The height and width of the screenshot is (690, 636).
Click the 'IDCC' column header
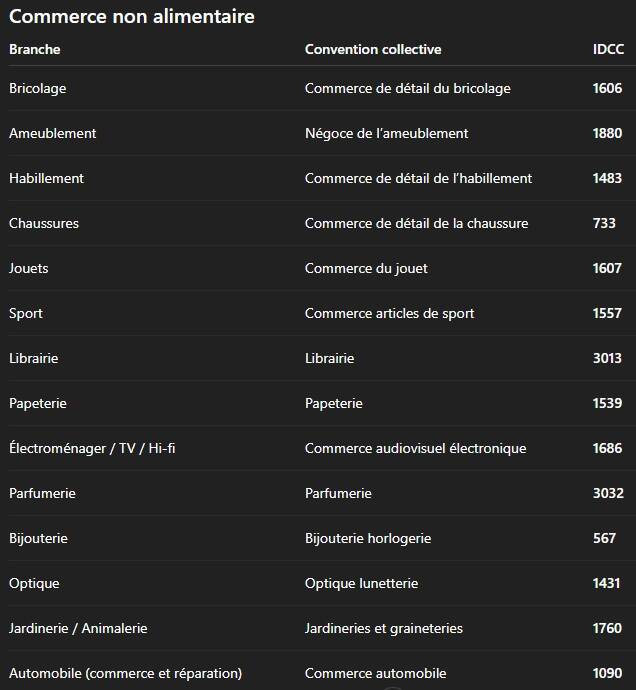click(x=607, y=49)
